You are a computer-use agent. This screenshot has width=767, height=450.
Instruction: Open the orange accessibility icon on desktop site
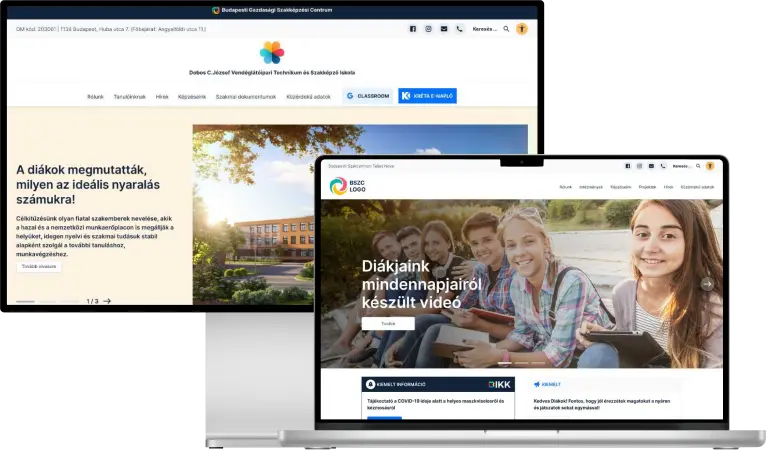[x=521, y=30]
